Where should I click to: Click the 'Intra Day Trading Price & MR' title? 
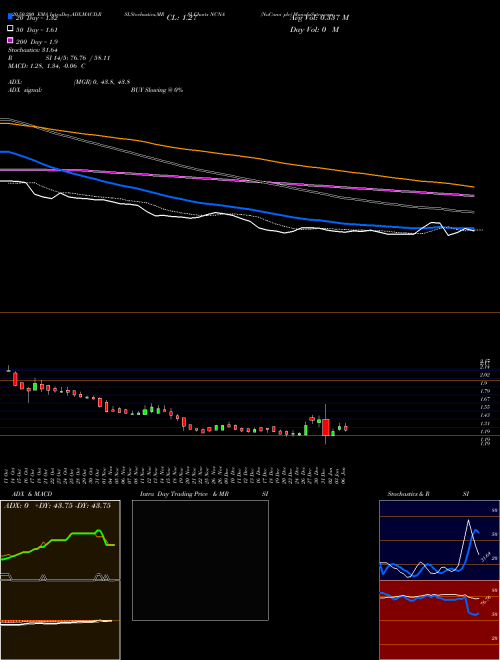(x=184, y=494)
